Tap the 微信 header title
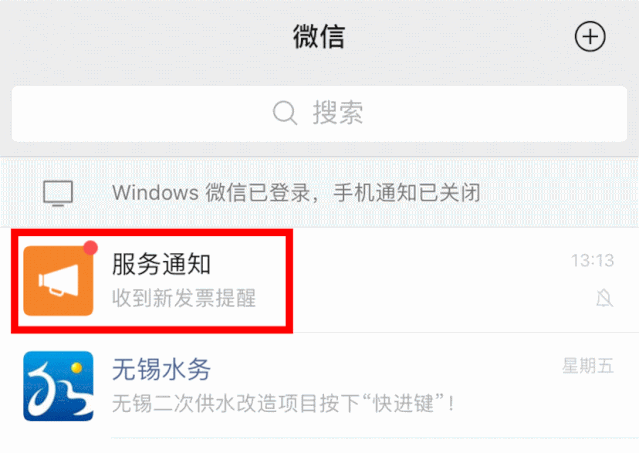The image size is (639, 453). pos(319,36)
